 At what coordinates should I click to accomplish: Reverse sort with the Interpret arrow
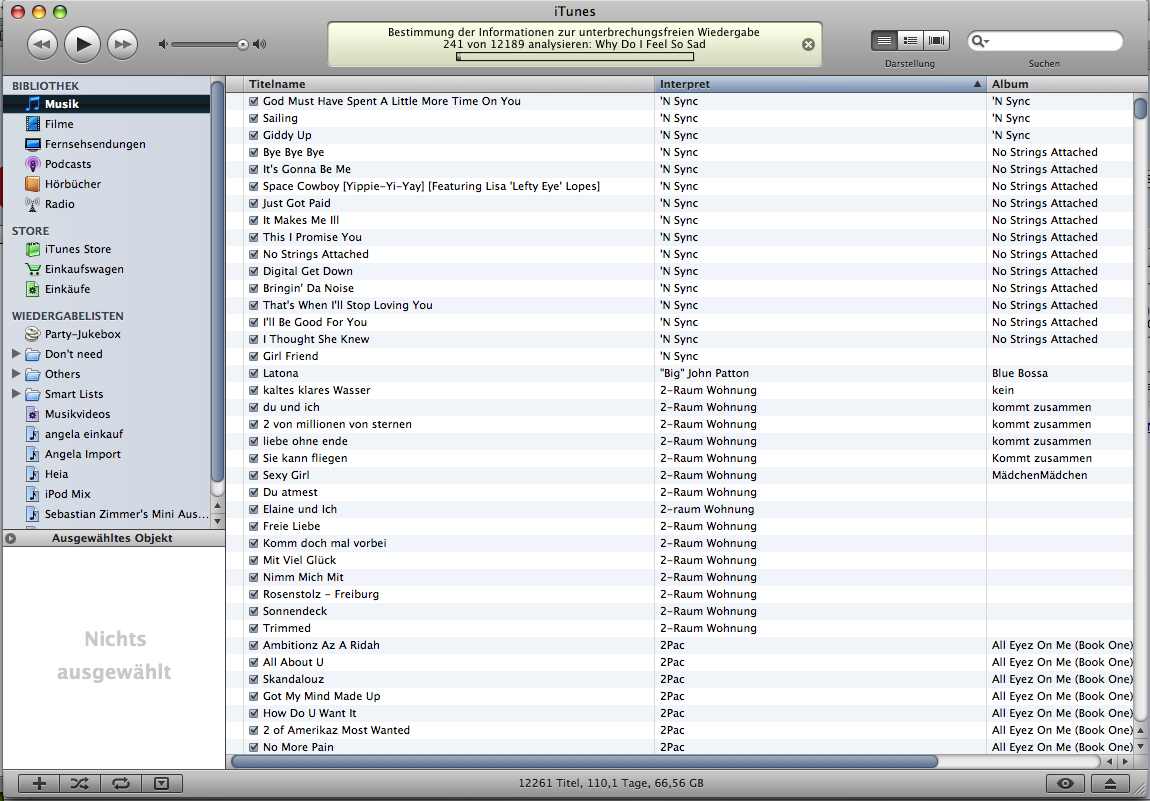point(977,84)
